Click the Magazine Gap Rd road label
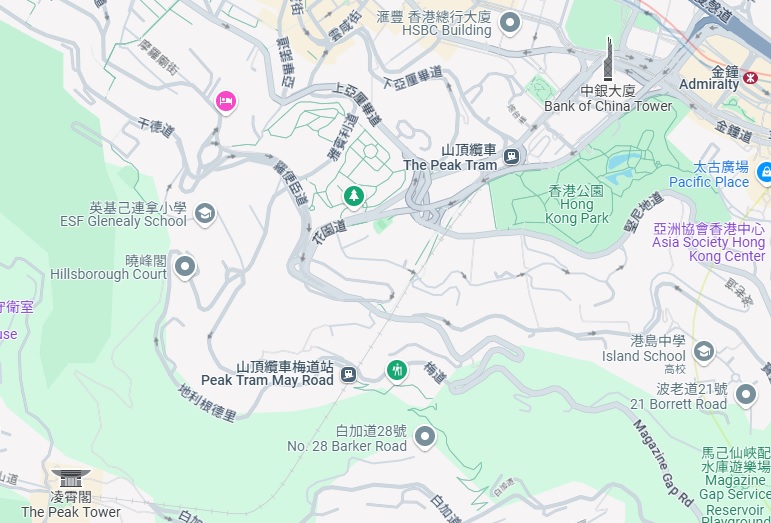 (x=662, y=462)
